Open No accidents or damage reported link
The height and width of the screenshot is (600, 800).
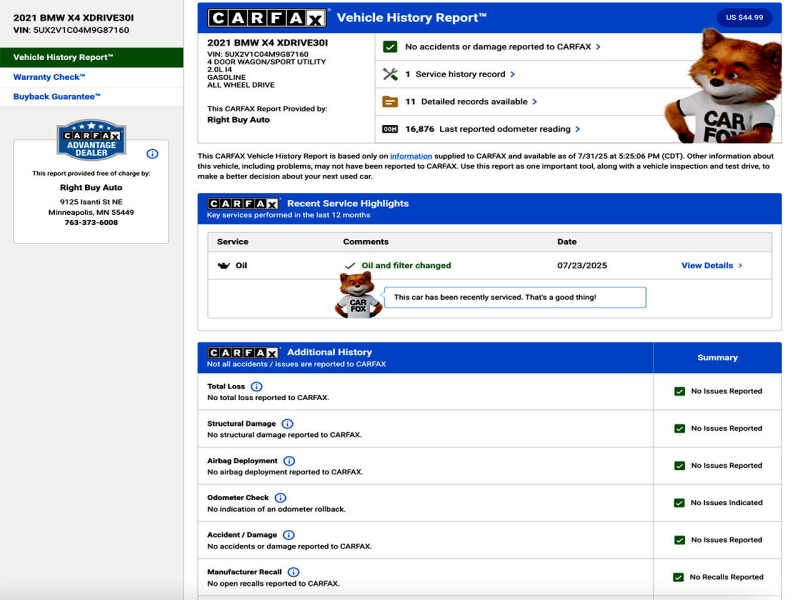point(498,47)
